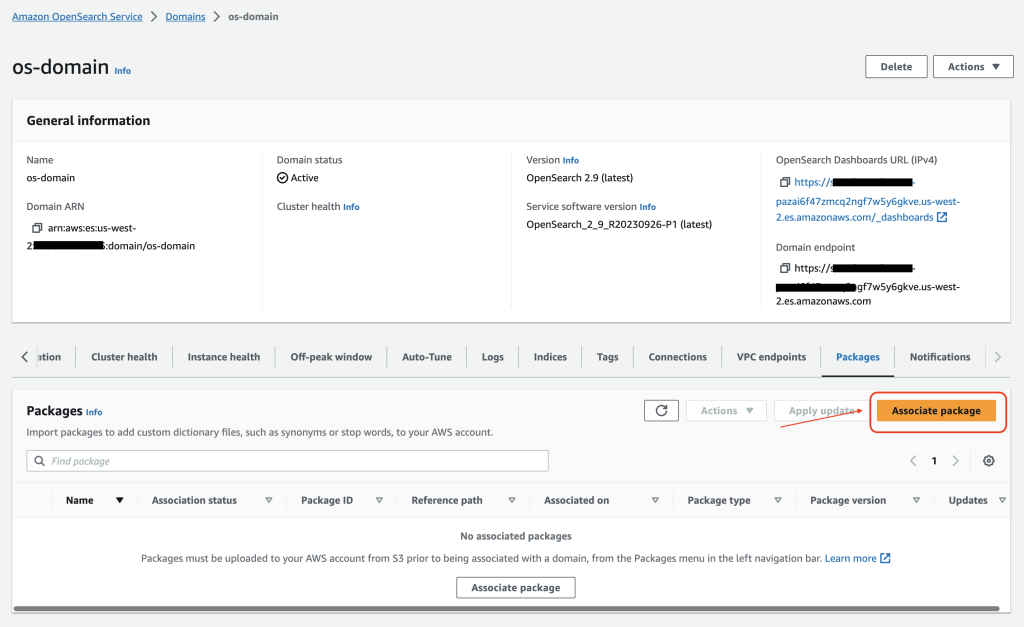Open Info link next to Packages heading

93,413
